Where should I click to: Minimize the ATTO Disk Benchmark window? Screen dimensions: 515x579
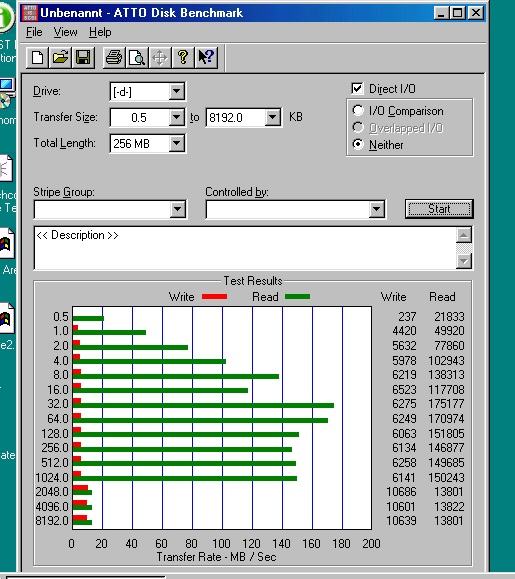coord(441,13)
